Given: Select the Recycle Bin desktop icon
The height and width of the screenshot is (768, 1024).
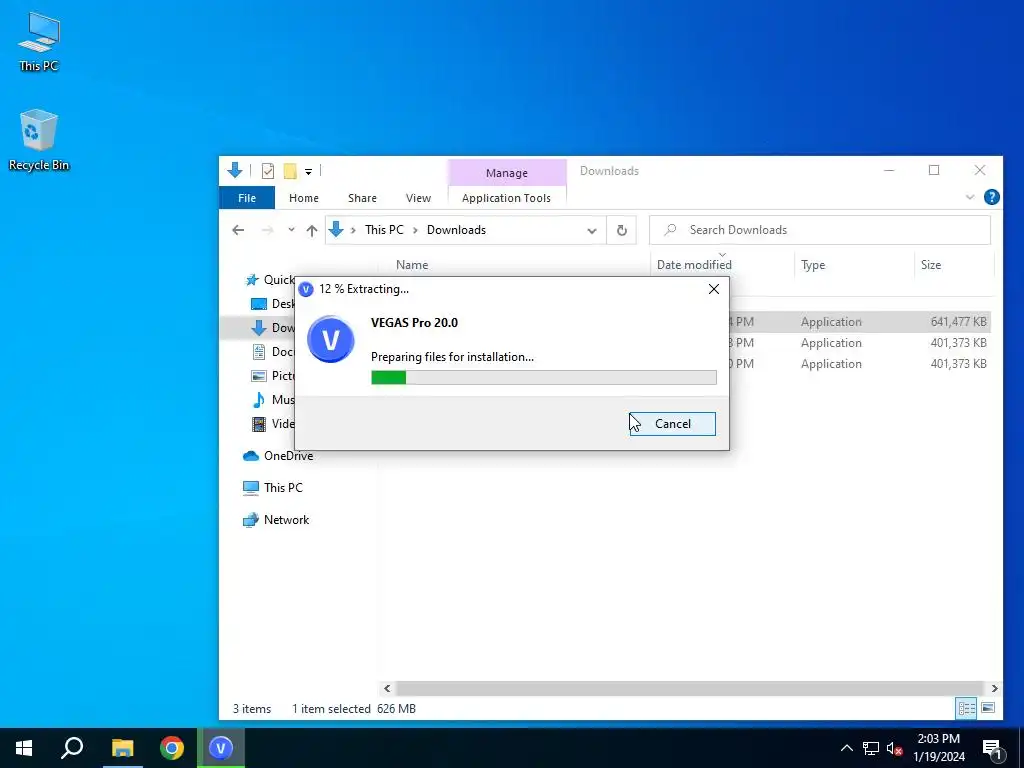Looking at the screenshot, I should click(39, 140).
